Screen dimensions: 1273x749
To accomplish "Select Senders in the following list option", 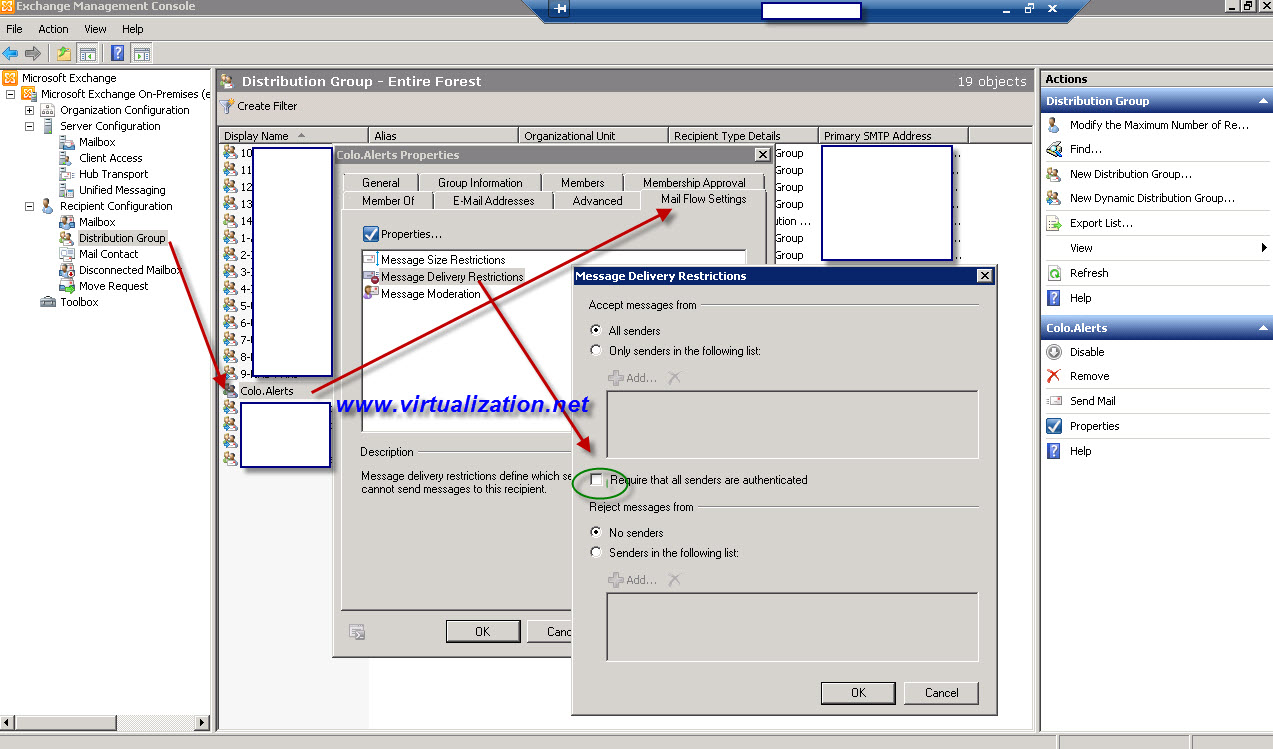I will [x=596, y=551].
